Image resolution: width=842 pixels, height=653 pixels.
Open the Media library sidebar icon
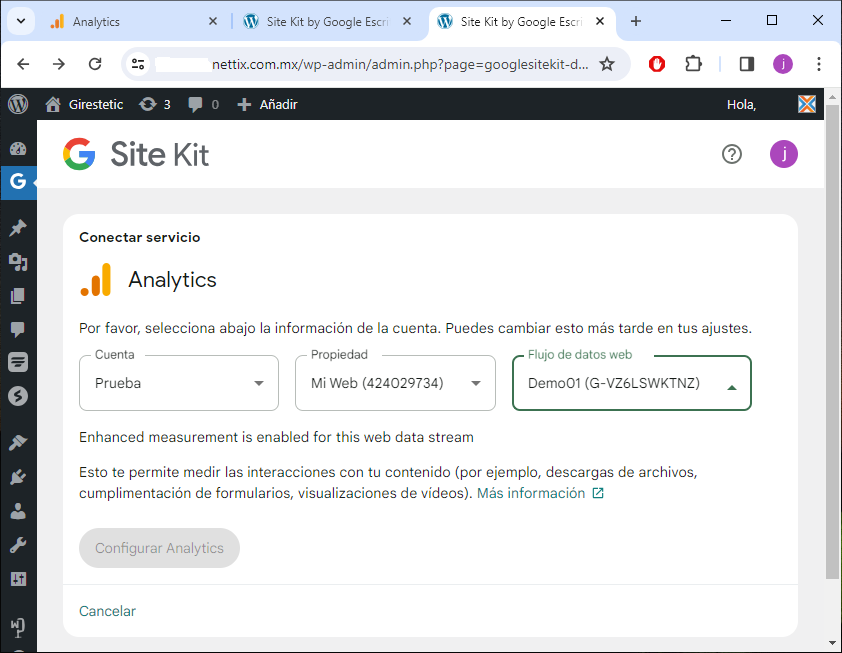(17, 262)
